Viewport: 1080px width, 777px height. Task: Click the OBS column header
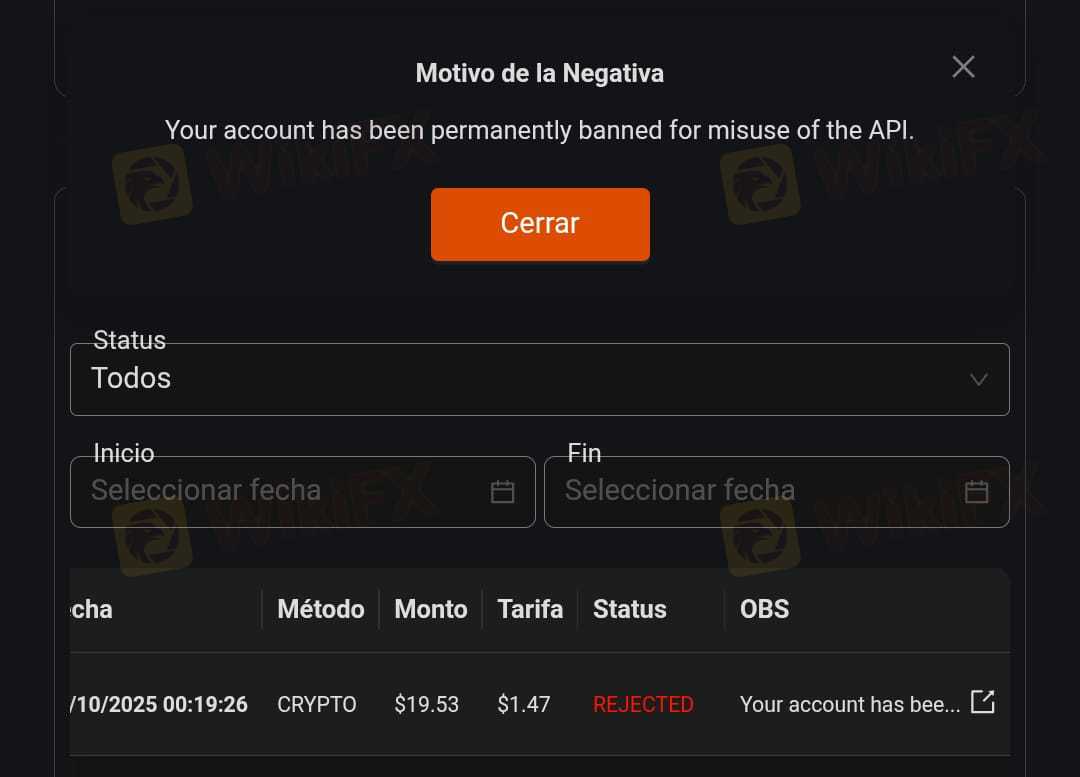(764, 609)
